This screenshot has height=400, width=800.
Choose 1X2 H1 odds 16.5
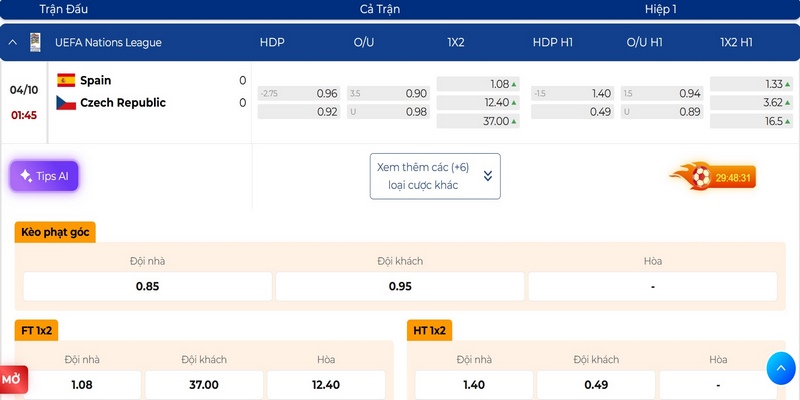click(x=751, y=121)
